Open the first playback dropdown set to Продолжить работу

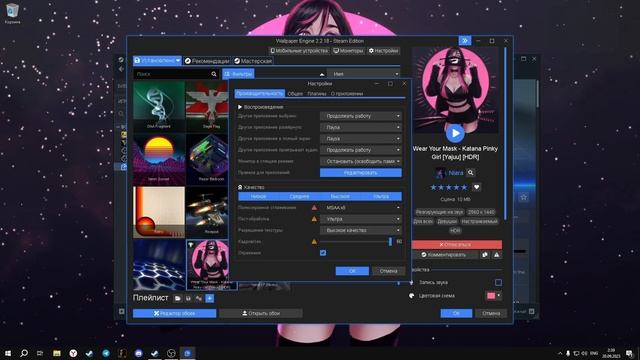(x=361, y=116)
